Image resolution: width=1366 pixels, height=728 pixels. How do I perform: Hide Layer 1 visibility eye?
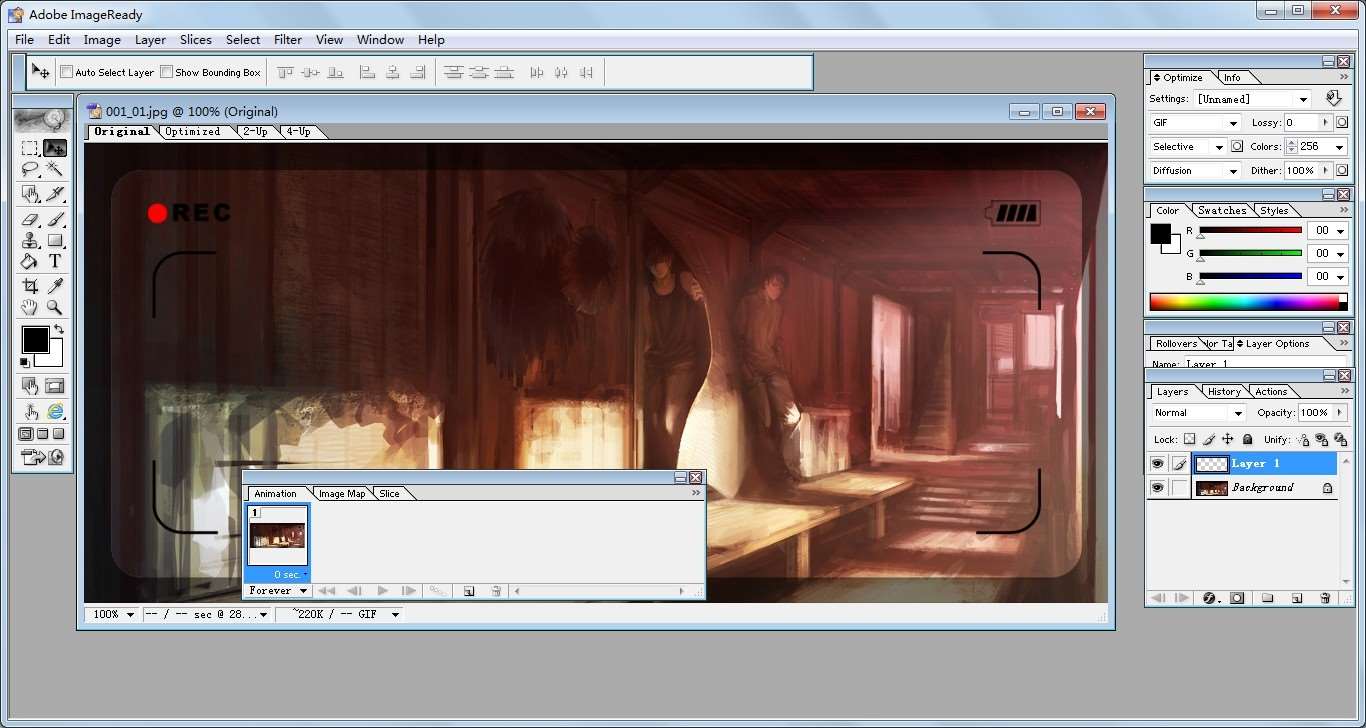coord(1157,463)
